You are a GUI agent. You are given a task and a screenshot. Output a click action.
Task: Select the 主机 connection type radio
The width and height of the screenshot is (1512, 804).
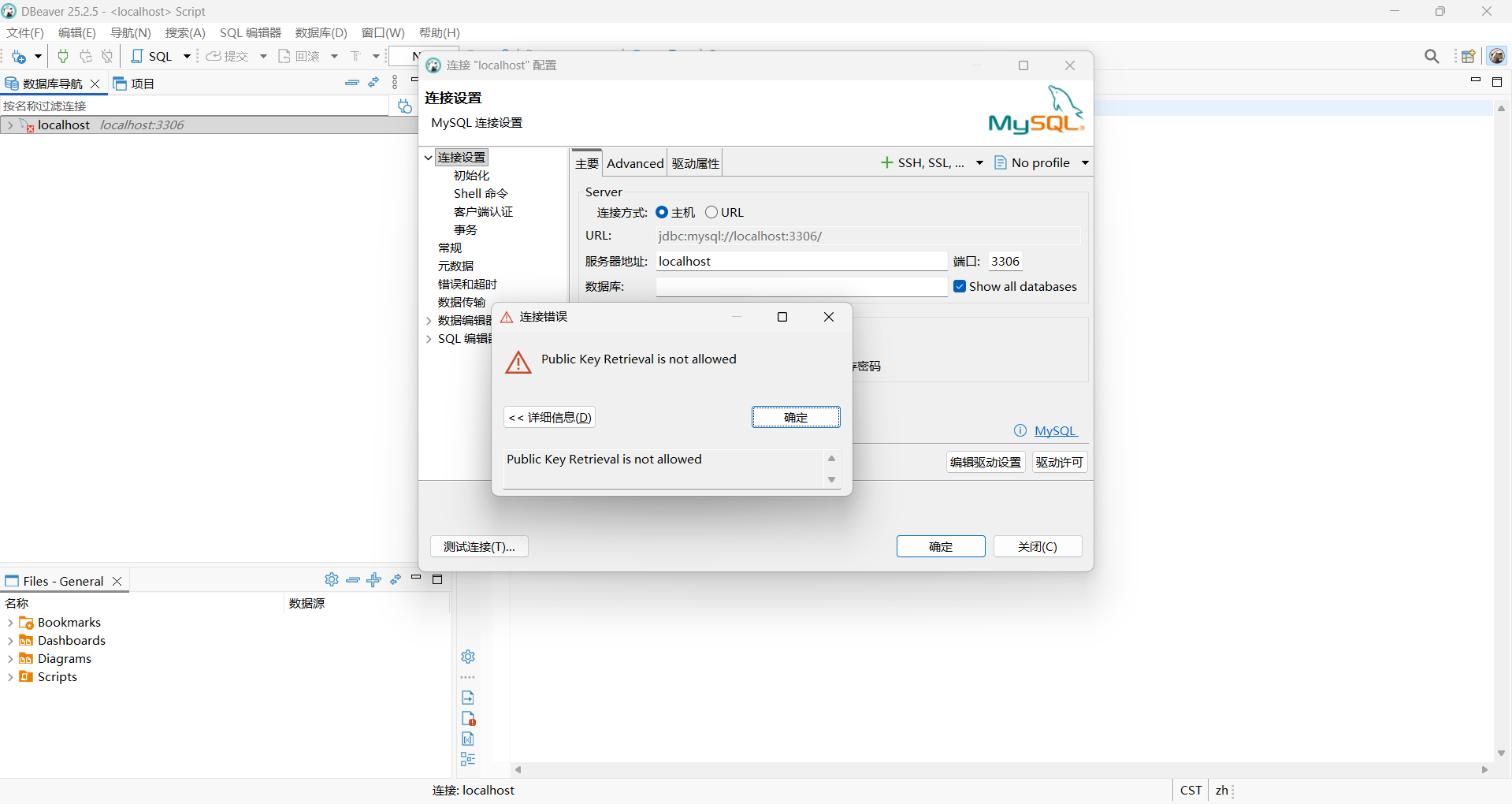pos(662,212)
